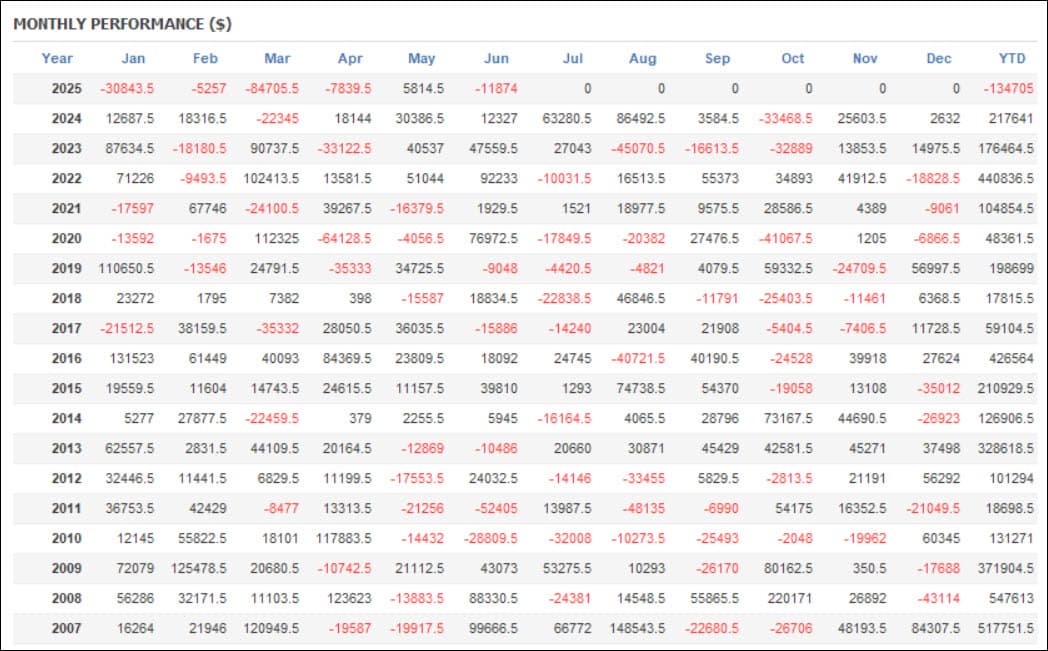Select the Apr column header
Image resolution: width=1048 pixels, height=651 pixels.
(x=350, y=58)
